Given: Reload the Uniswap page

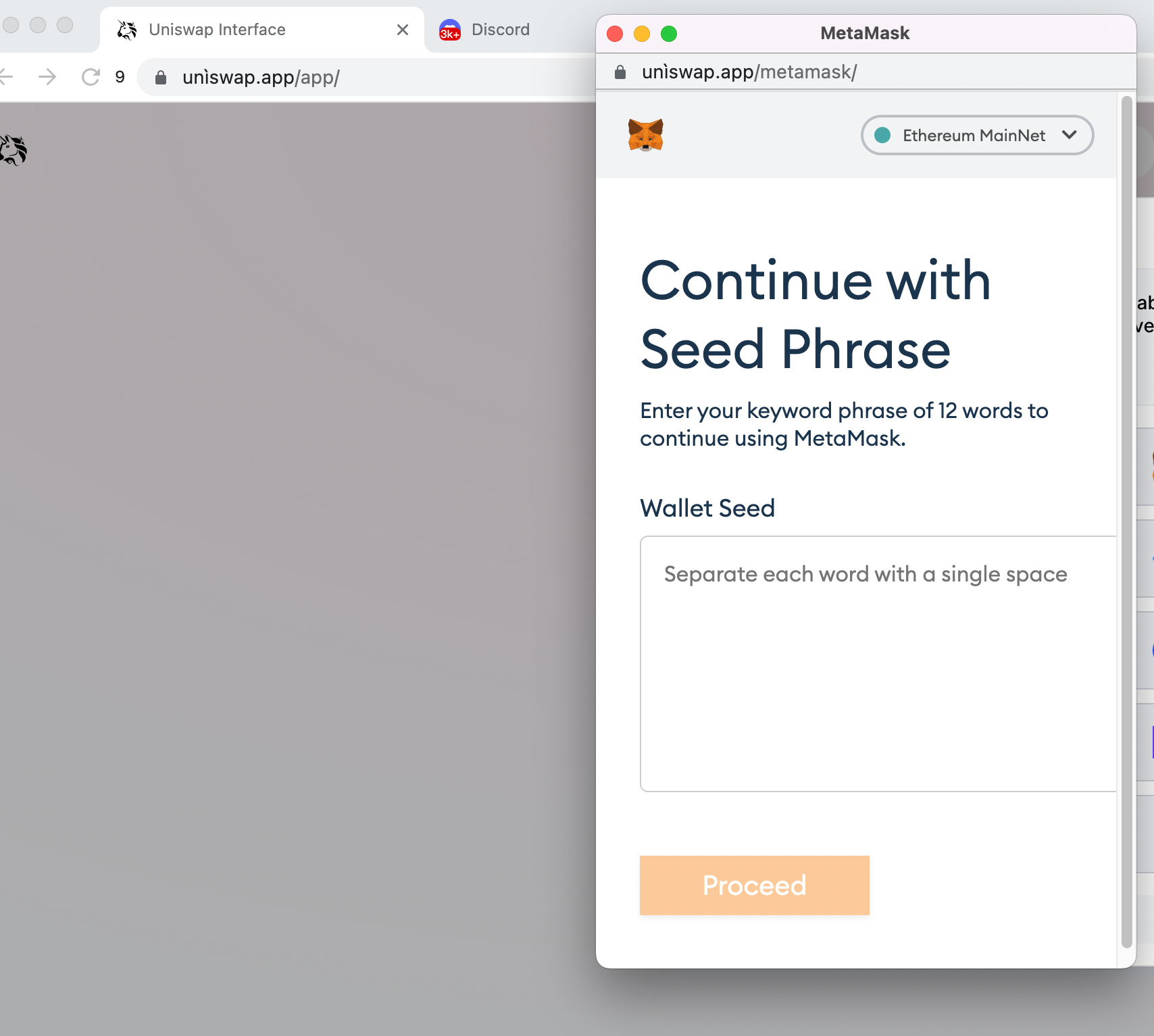Looking at the screenshot, I should click(x=91, y=77).
